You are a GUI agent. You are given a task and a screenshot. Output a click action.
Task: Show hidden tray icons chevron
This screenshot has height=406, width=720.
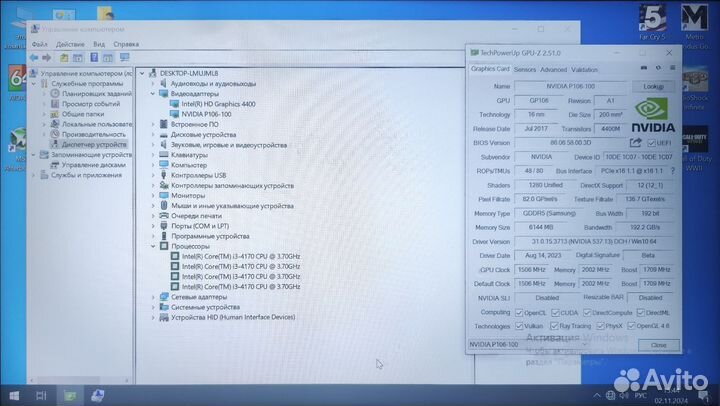click(x=596, y=395)
